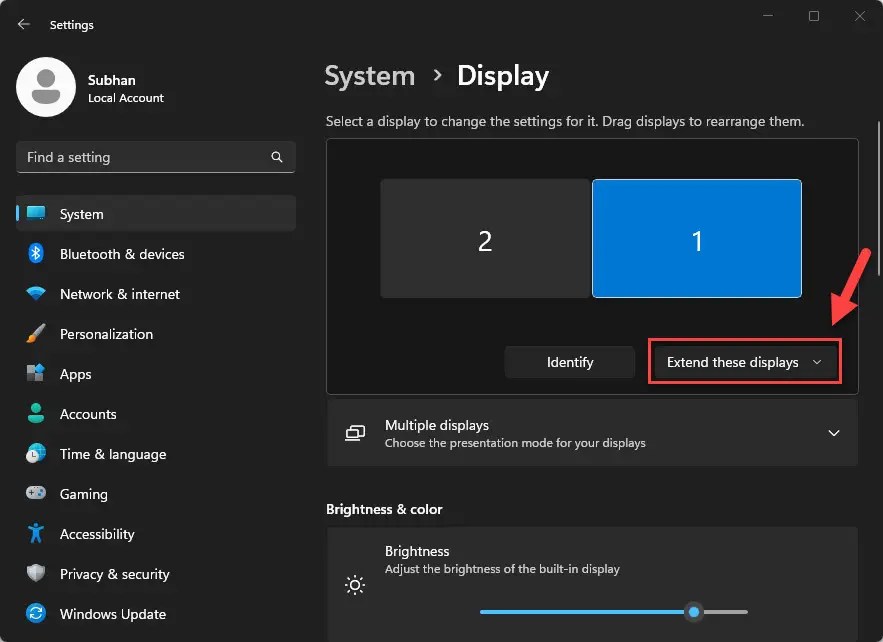Click the System breadcrumb link
Image resolution: width=883 pixels, height=642 pixels.
369,75
